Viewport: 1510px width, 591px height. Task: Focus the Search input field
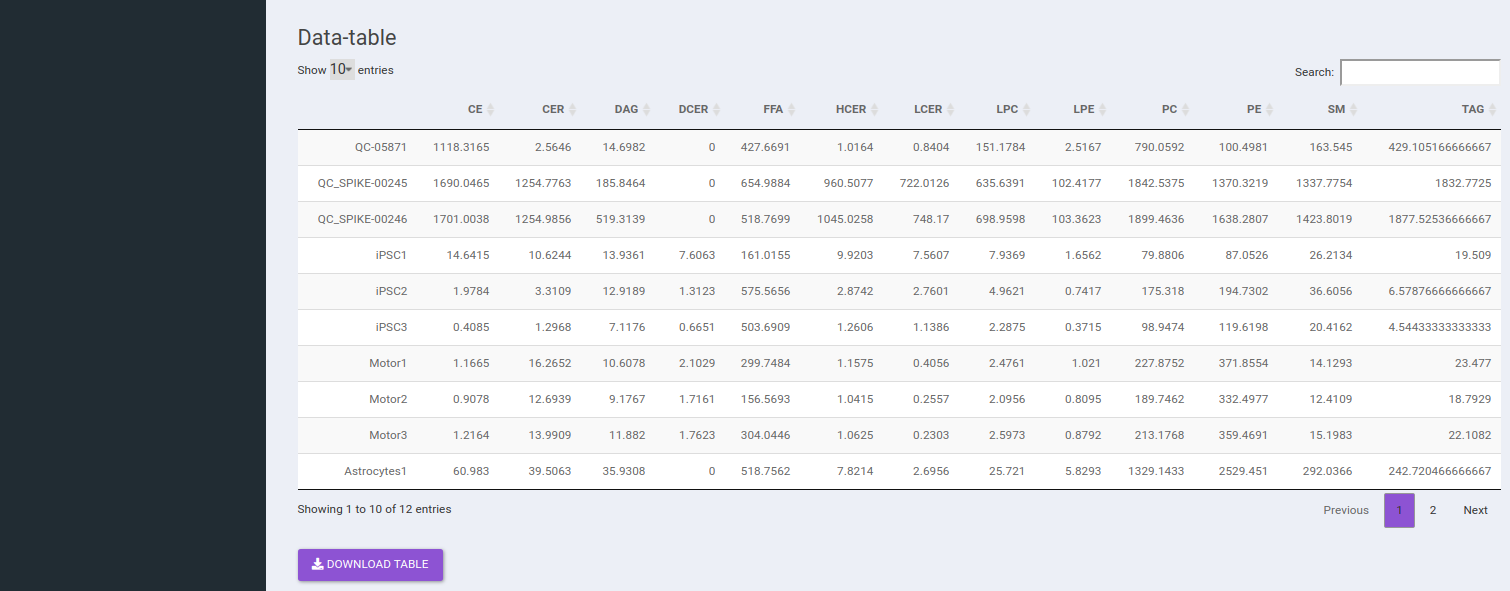click(1420, 72)
